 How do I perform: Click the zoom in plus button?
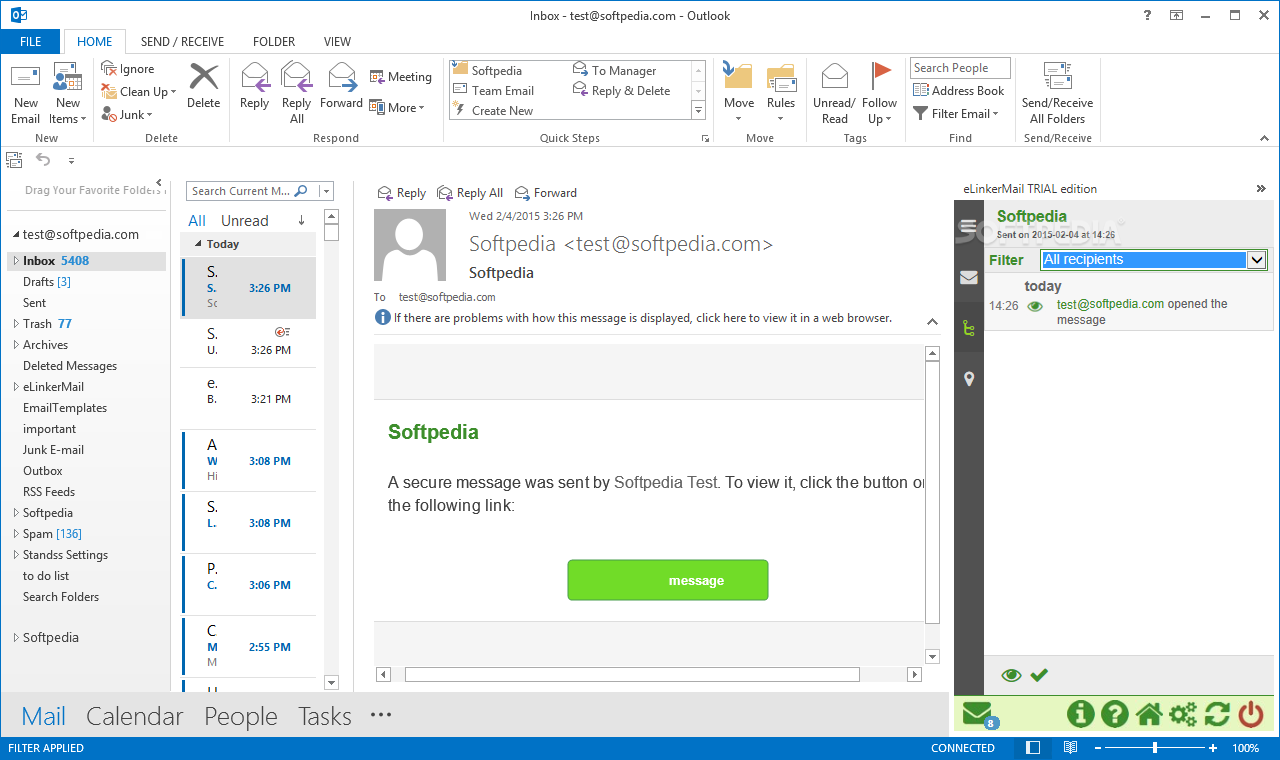point(1213,747)
